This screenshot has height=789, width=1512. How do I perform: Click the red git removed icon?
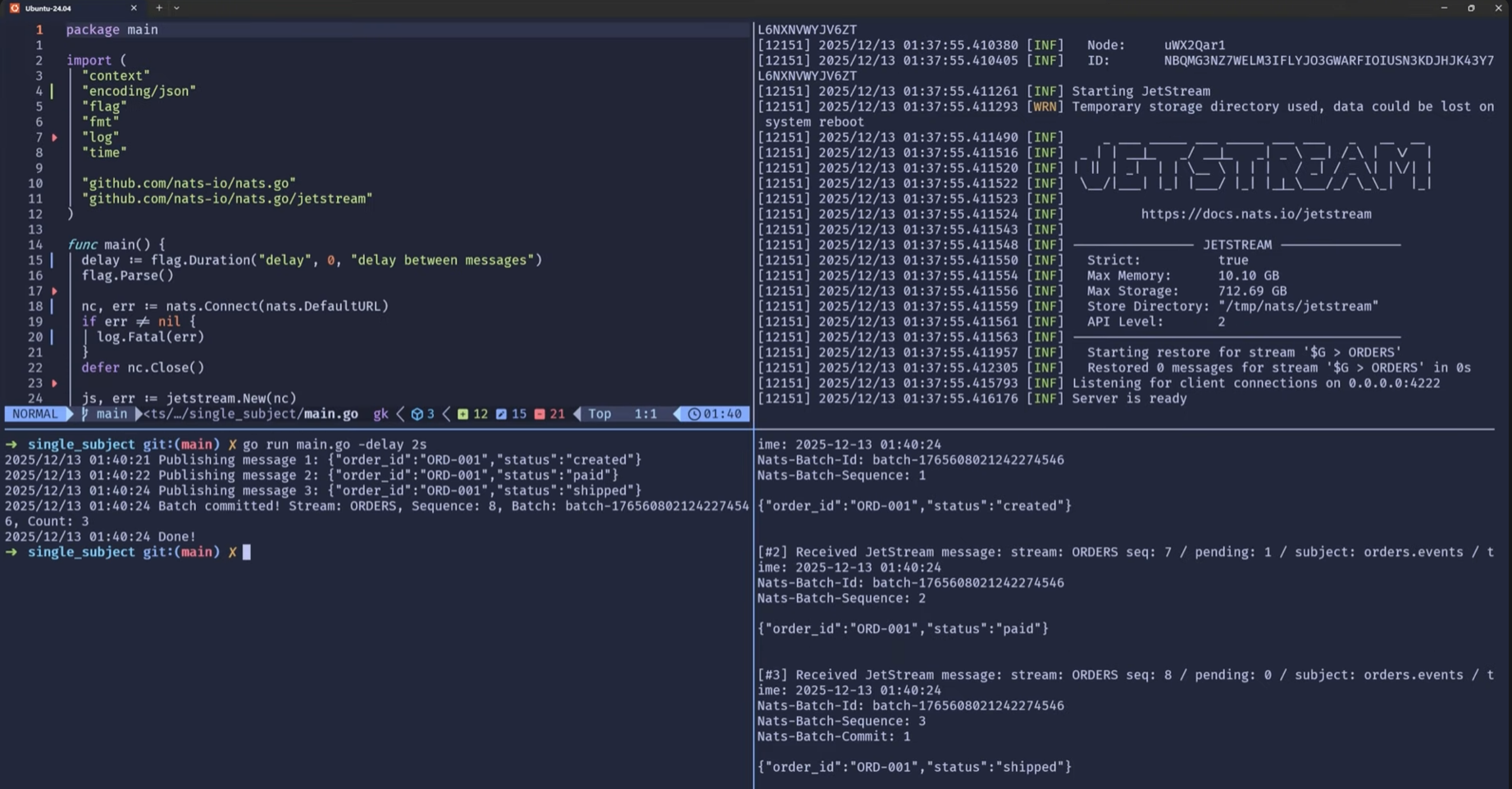coord(540,414)
